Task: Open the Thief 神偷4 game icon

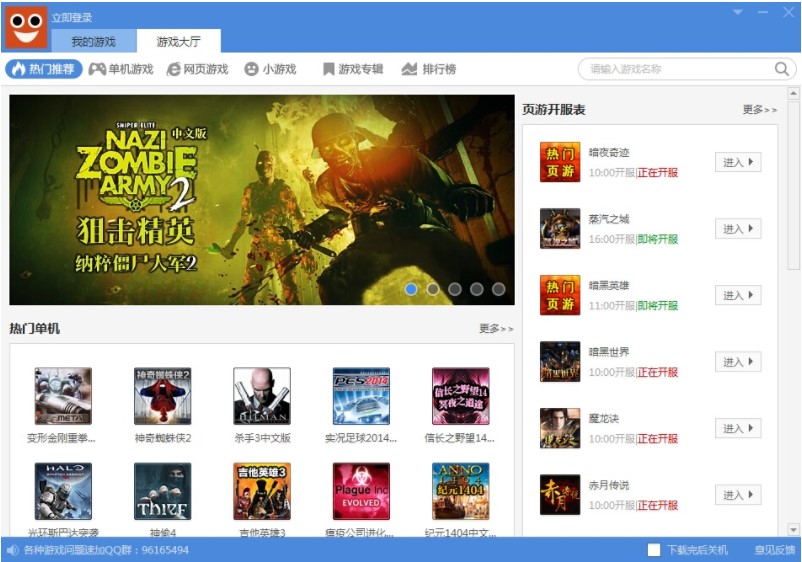Action: point(163,491)
